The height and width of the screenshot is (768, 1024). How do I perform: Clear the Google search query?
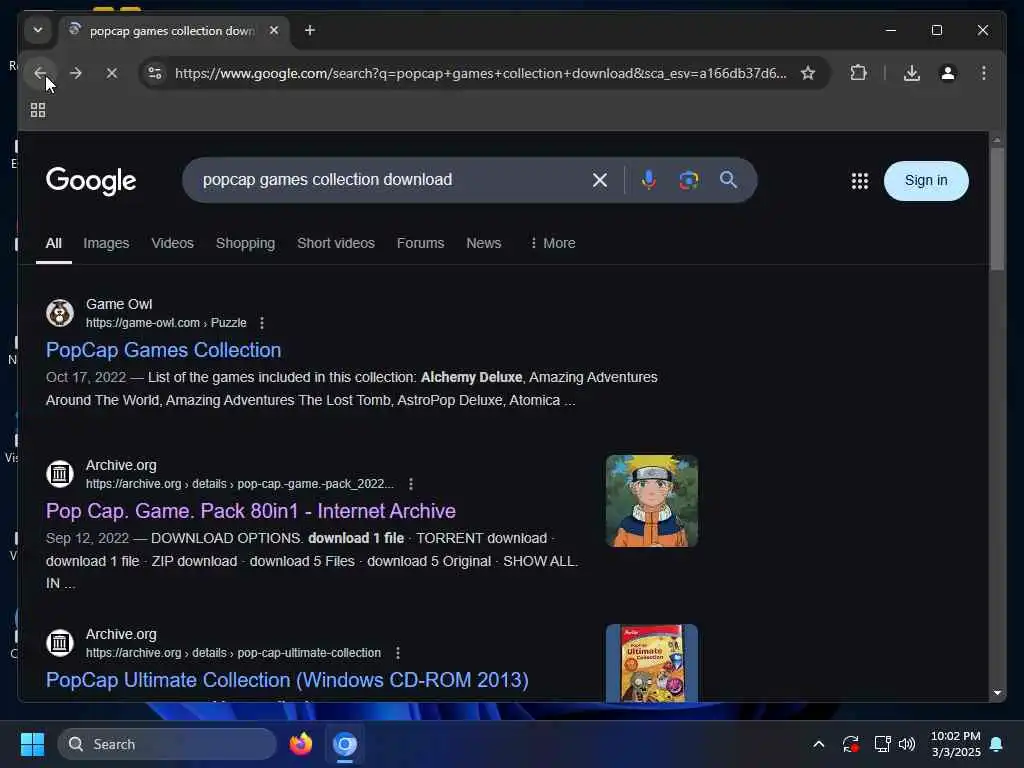coord(600,180)
